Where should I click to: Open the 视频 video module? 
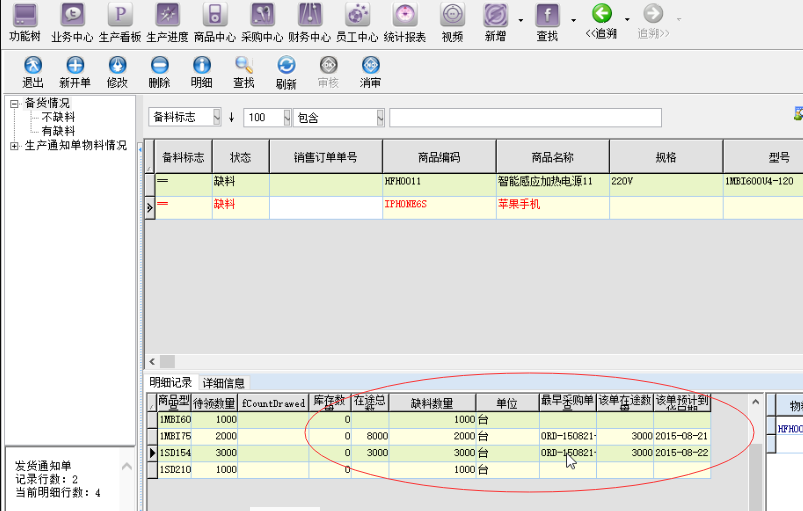pyautogui.click(x=452, y=22)
